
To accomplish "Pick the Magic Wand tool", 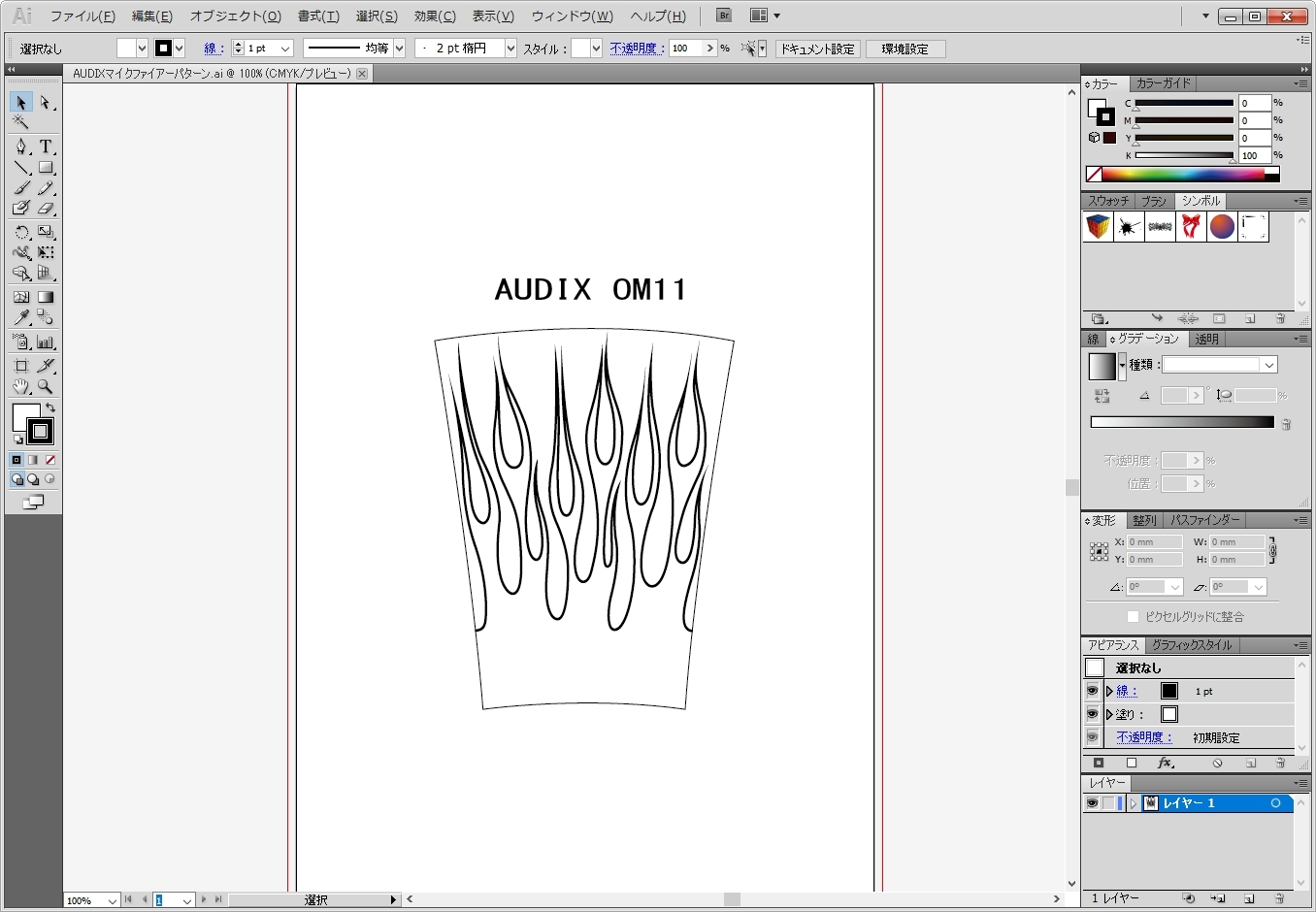I will [21, 122].
